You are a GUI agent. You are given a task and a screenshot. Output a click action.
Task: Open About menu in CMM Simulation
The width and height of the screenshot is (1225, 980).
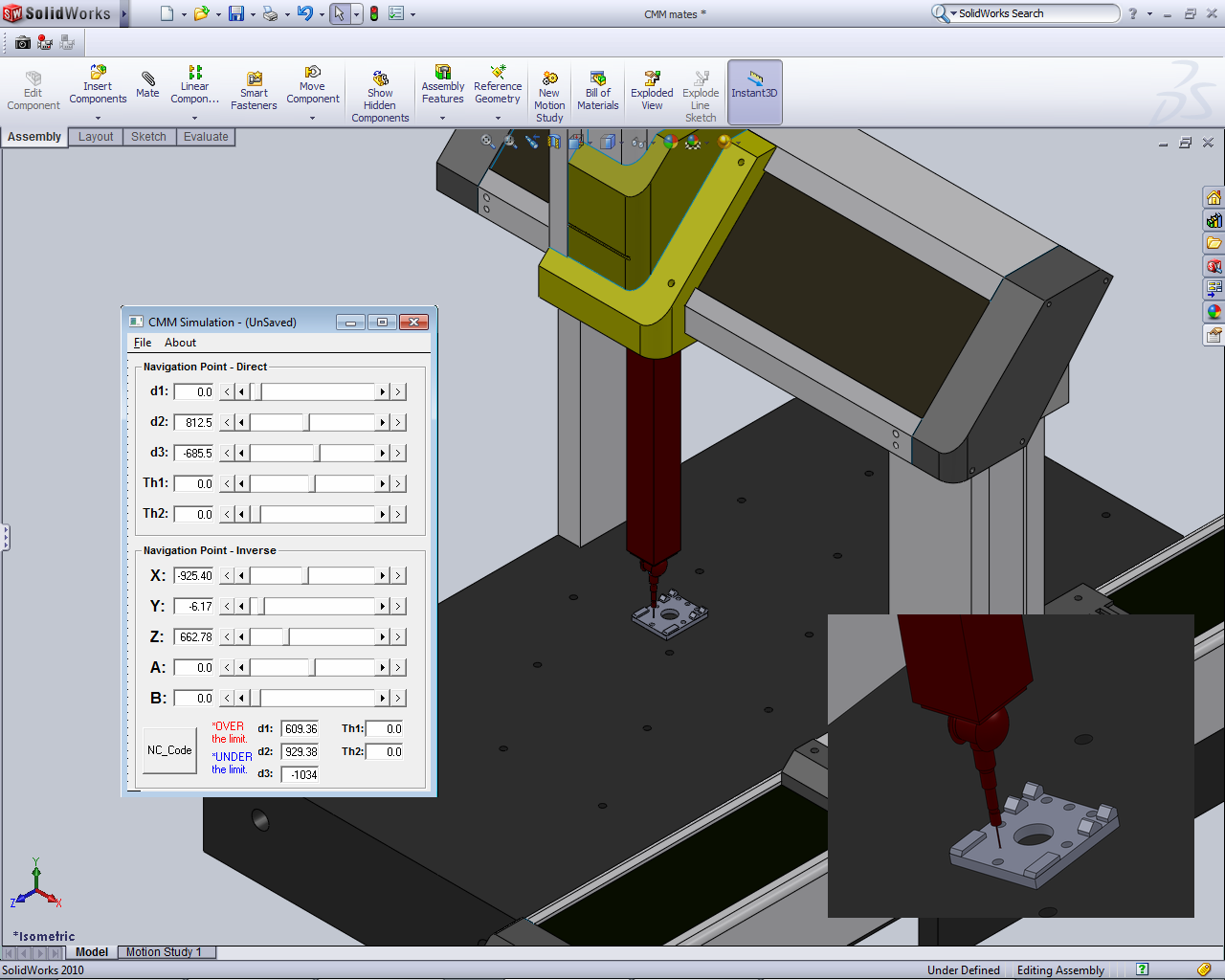coord(180,343)
